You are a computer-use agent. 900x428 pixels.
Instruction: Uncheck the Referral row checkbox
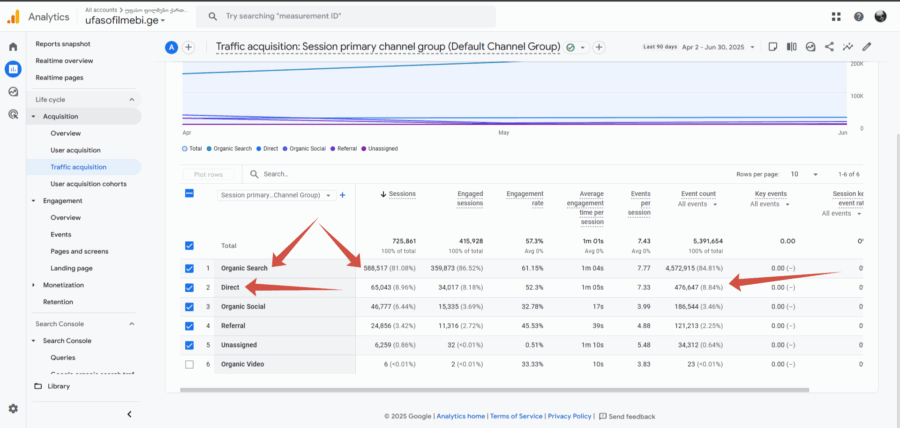(x=189, y=326)
